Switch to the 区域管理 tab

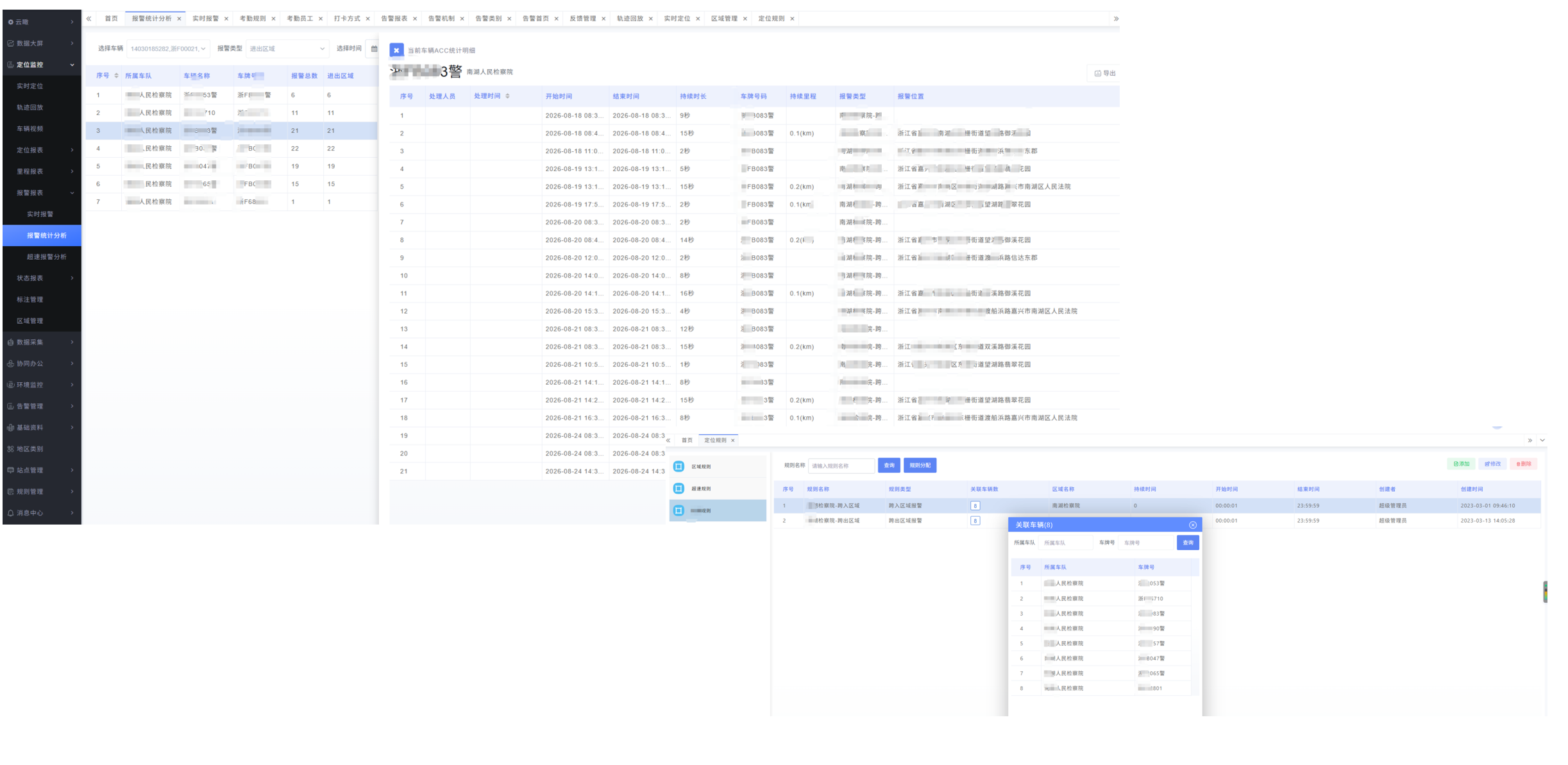724,19
